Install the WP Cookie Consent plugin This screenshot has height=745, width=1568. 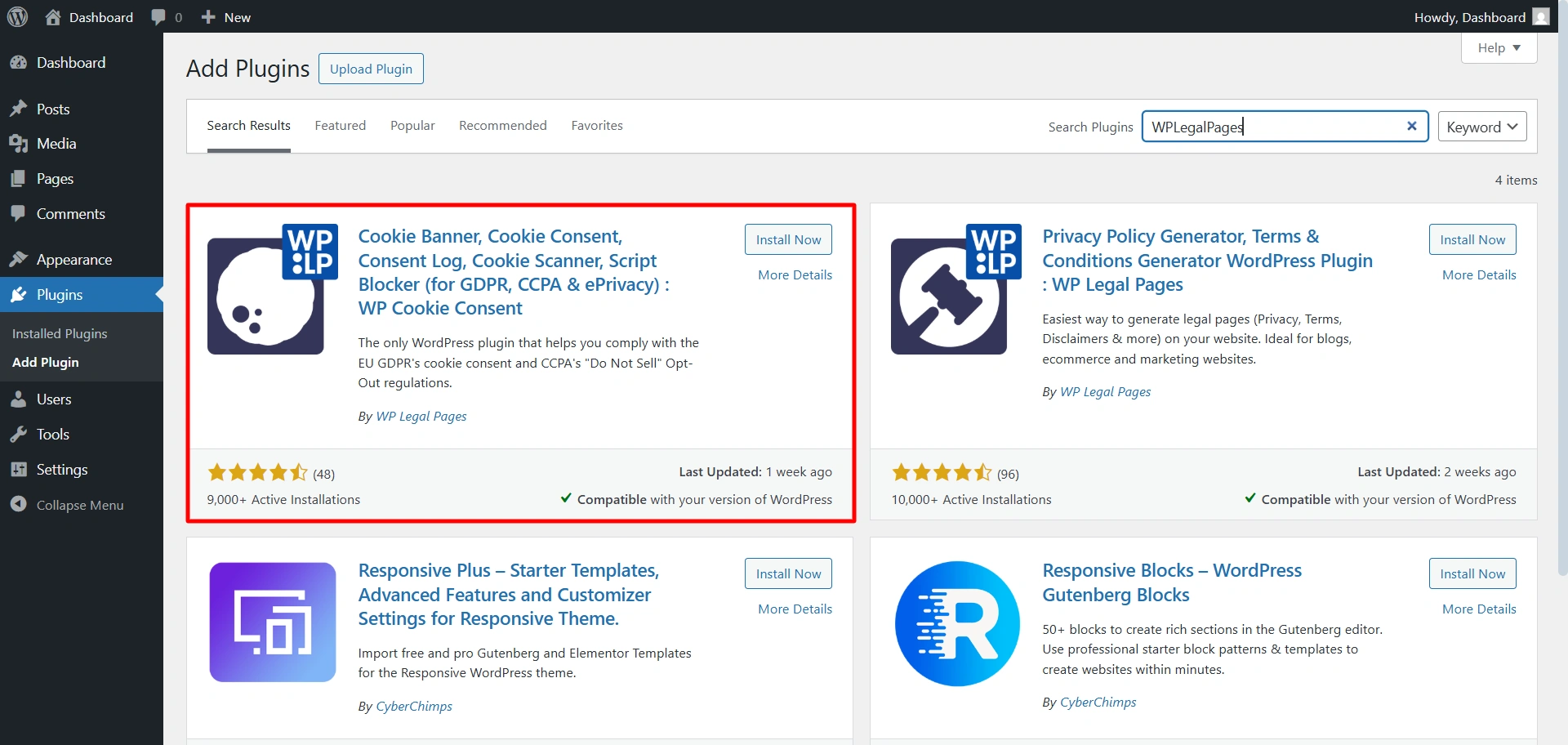787,239
